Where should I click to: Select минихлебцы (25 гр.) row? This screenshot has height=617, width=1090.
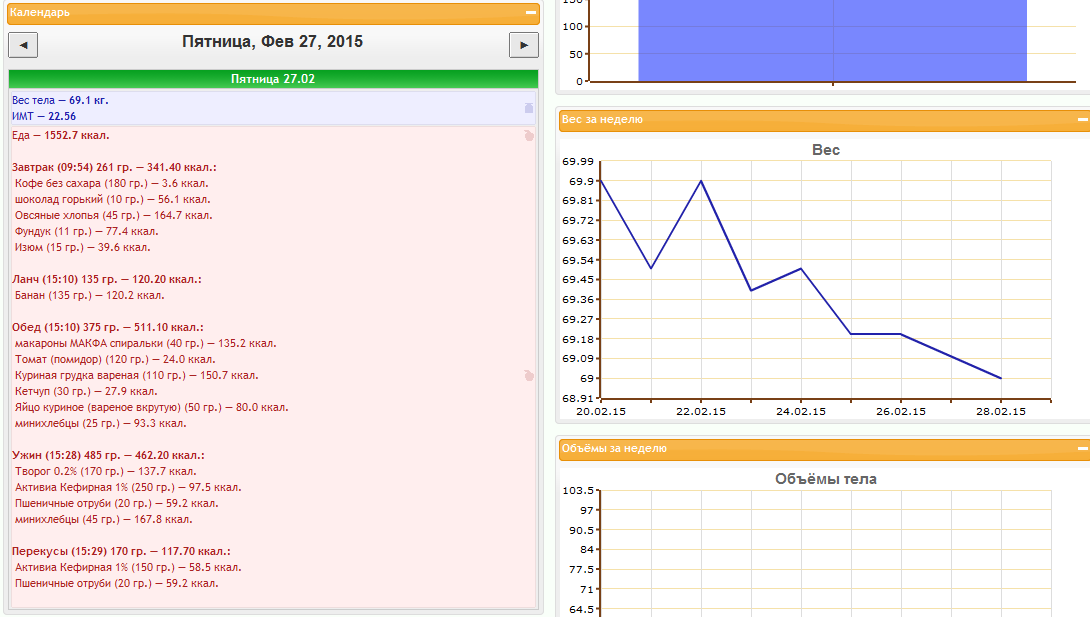[x=100, y=423]
